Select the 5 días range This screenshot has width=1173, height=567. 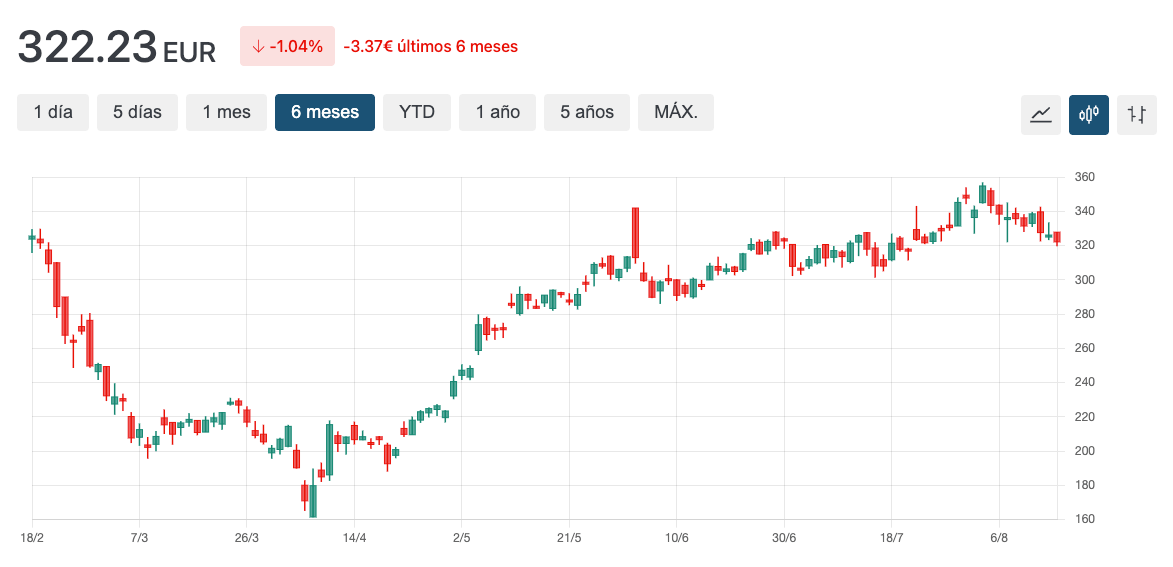(138, 112)
